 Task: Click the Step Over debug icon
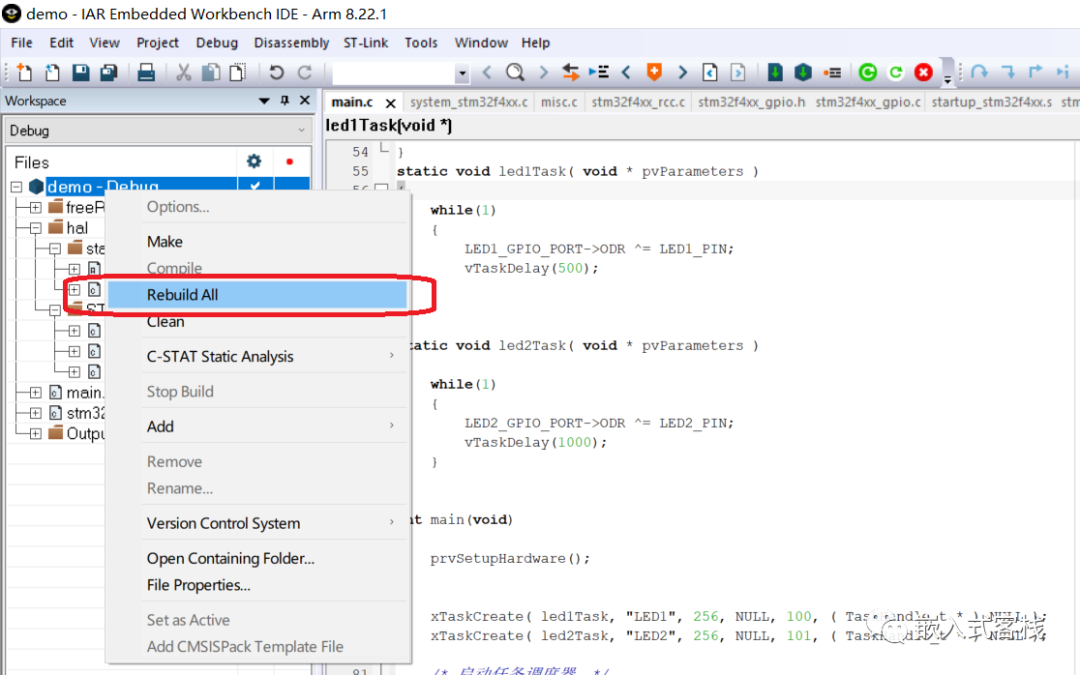click(x=979, y=72)
